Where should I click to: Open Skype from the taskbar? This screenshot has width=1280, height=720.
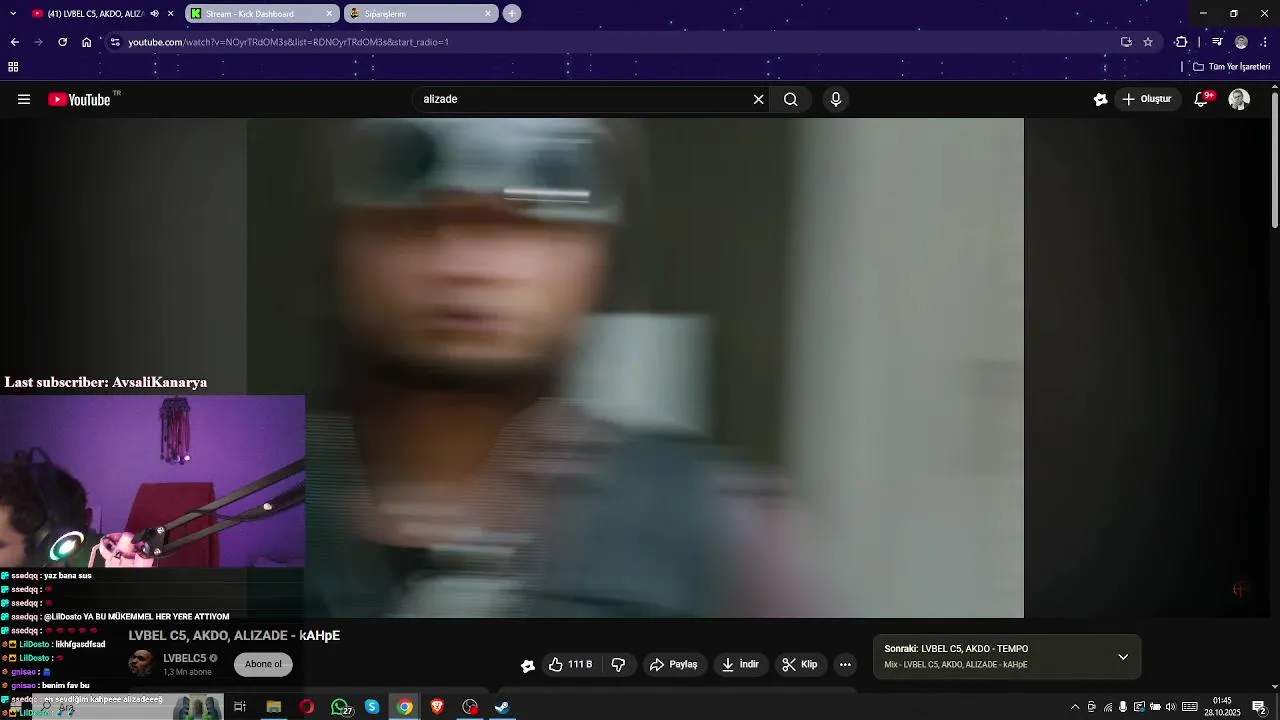372,707
